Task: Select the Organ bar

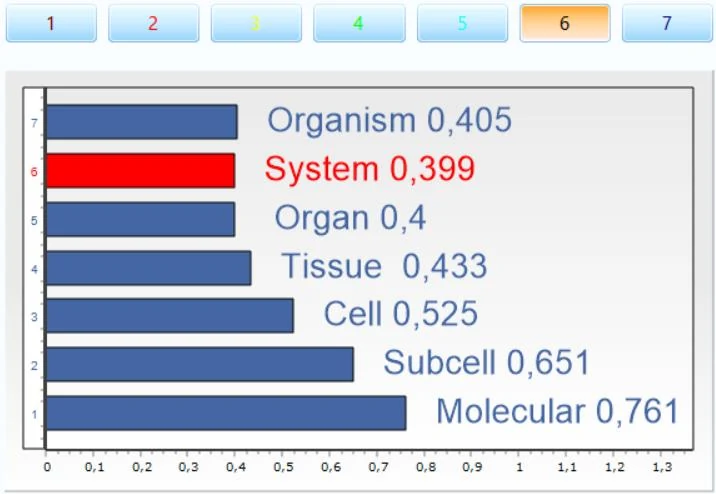Action: 141,220
